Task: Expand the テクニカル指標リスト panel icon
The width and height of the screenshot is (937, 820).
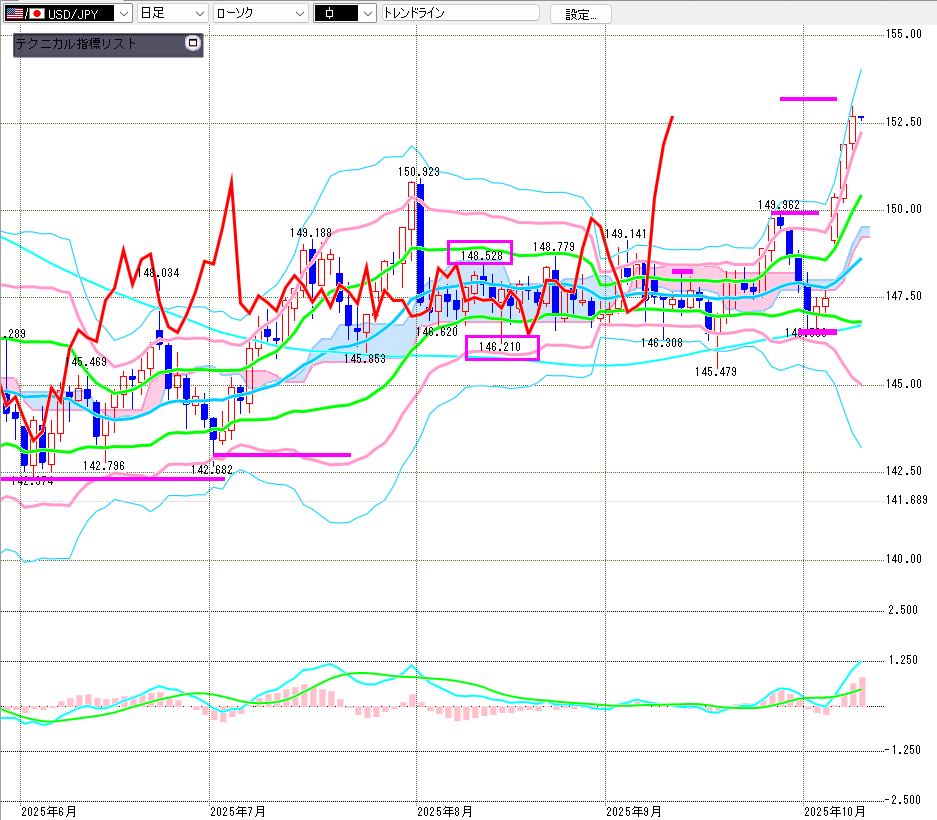Action: tap(192, 44)
